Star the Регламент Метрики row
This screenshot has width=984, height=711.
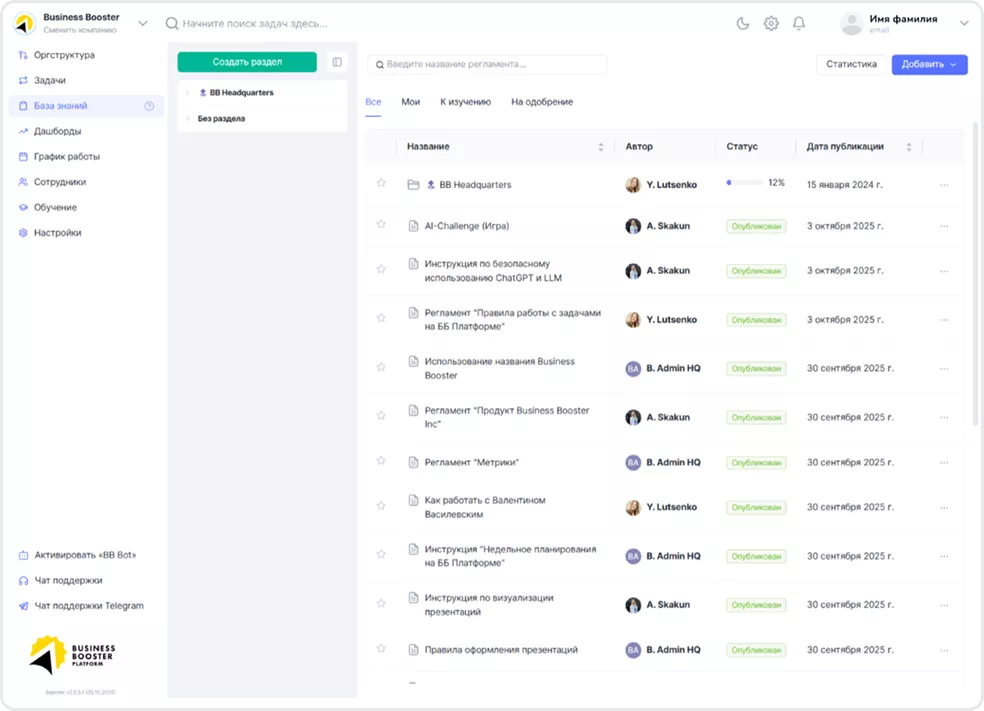tap(381, 461)
